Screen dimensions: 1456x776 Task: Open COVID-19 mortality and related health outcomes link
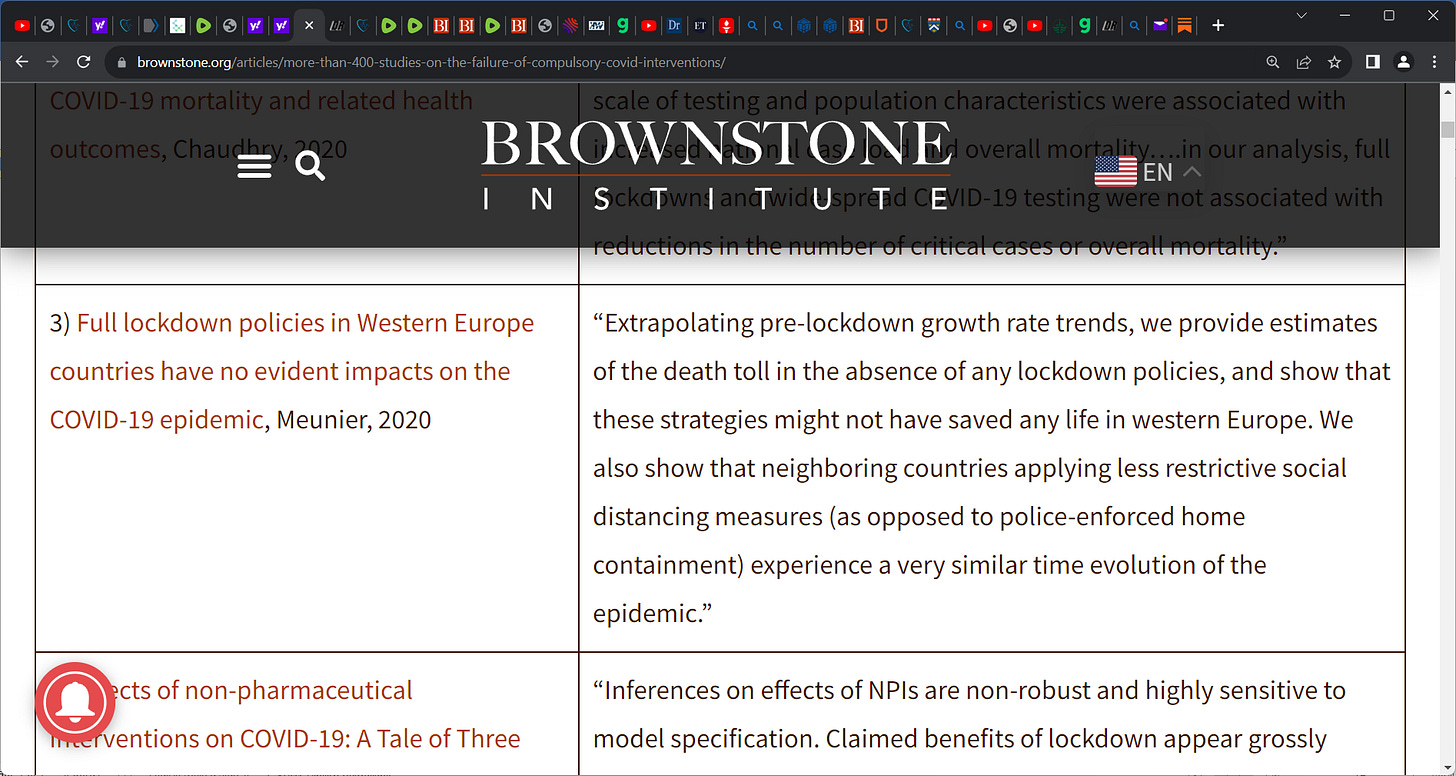[261, 125]
